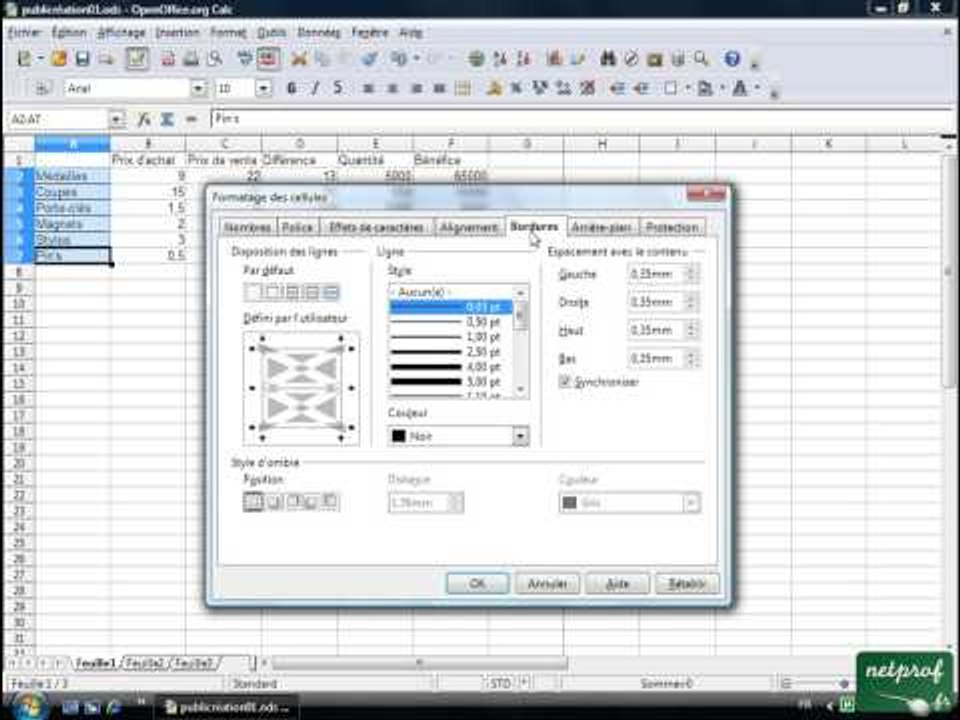The width and height of the screenshot is (960, 720).
Task: Click the Page preview magnifier icon
Action: pos(215,59)
